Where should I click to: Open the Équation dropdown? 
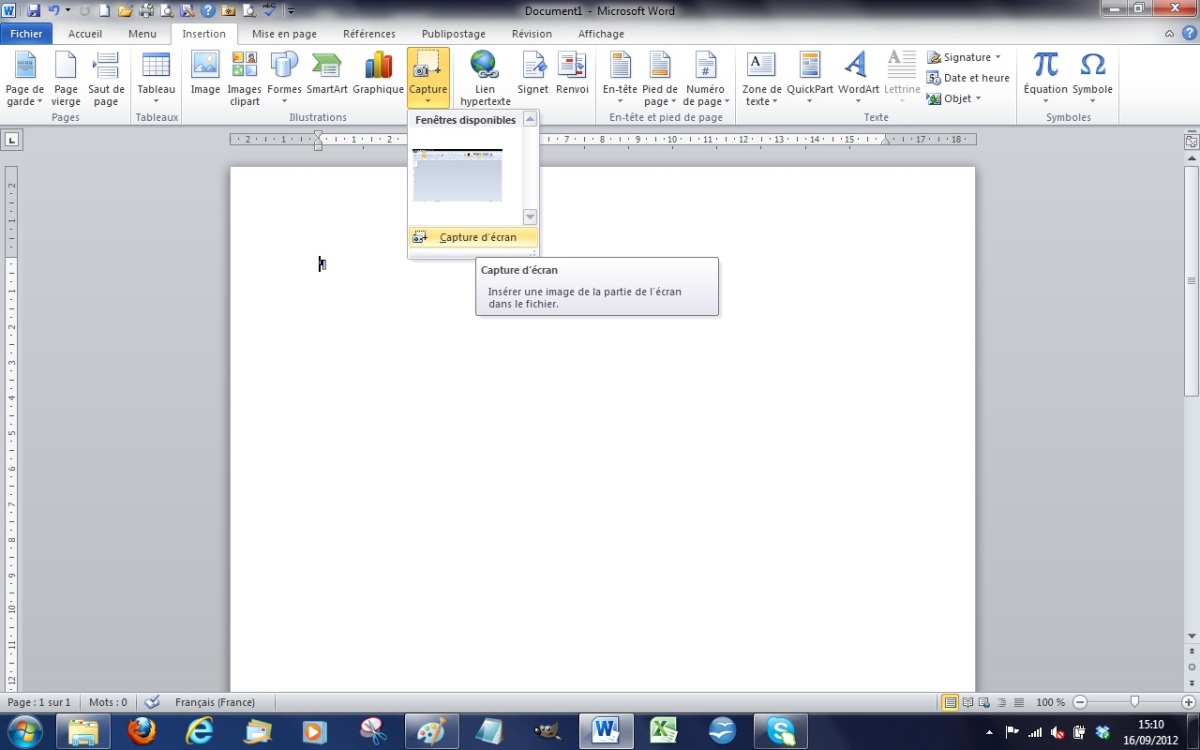click(1046, 79)
